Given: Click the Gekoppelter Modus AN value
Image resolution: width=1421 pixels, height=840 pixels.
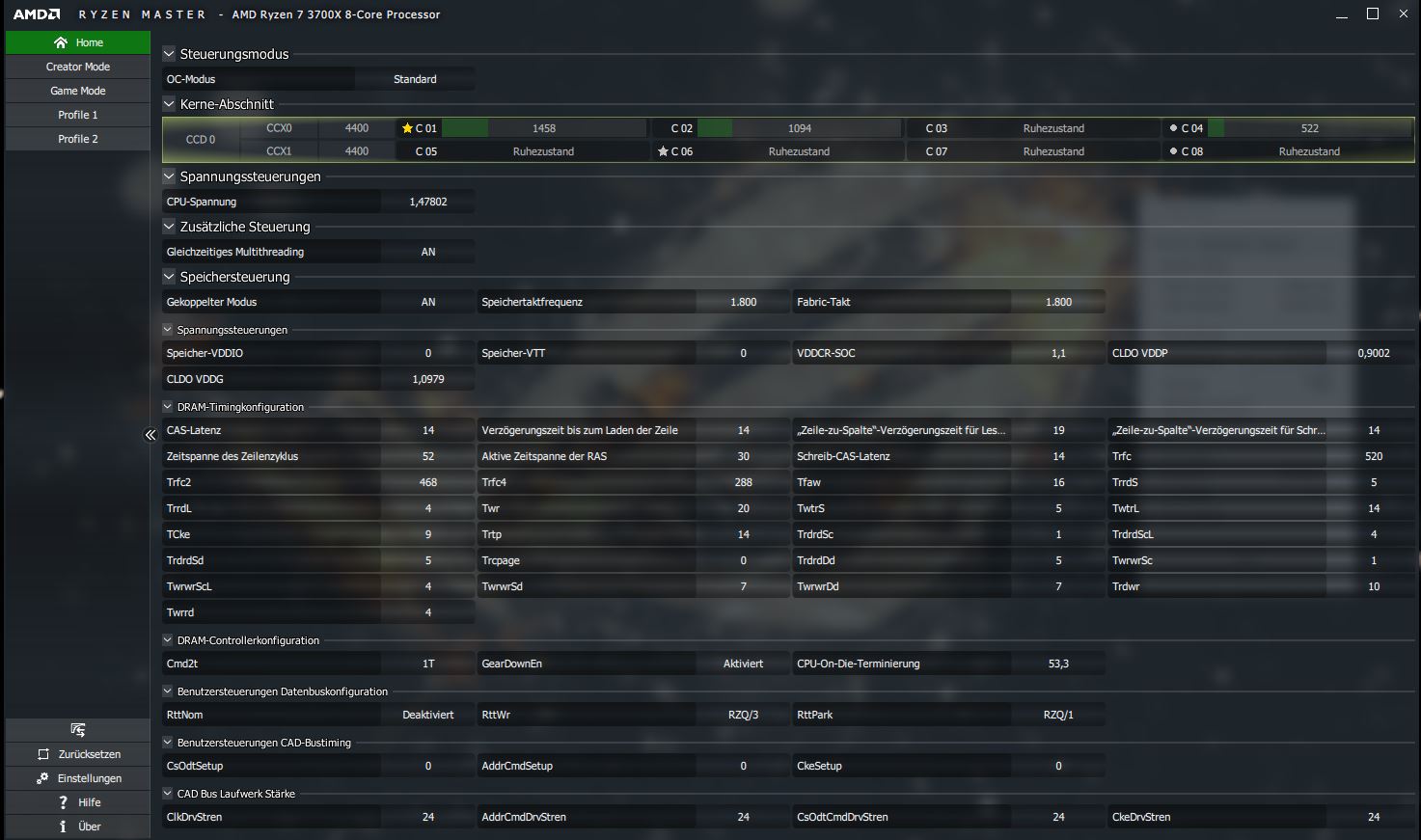Looking at the screenshot, I should click(x=428, y=302).
